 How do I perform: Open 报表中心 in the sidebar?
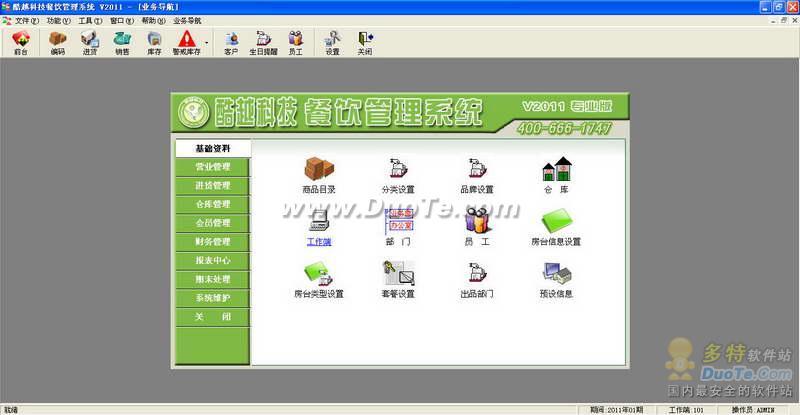click(x=213, y=261)
